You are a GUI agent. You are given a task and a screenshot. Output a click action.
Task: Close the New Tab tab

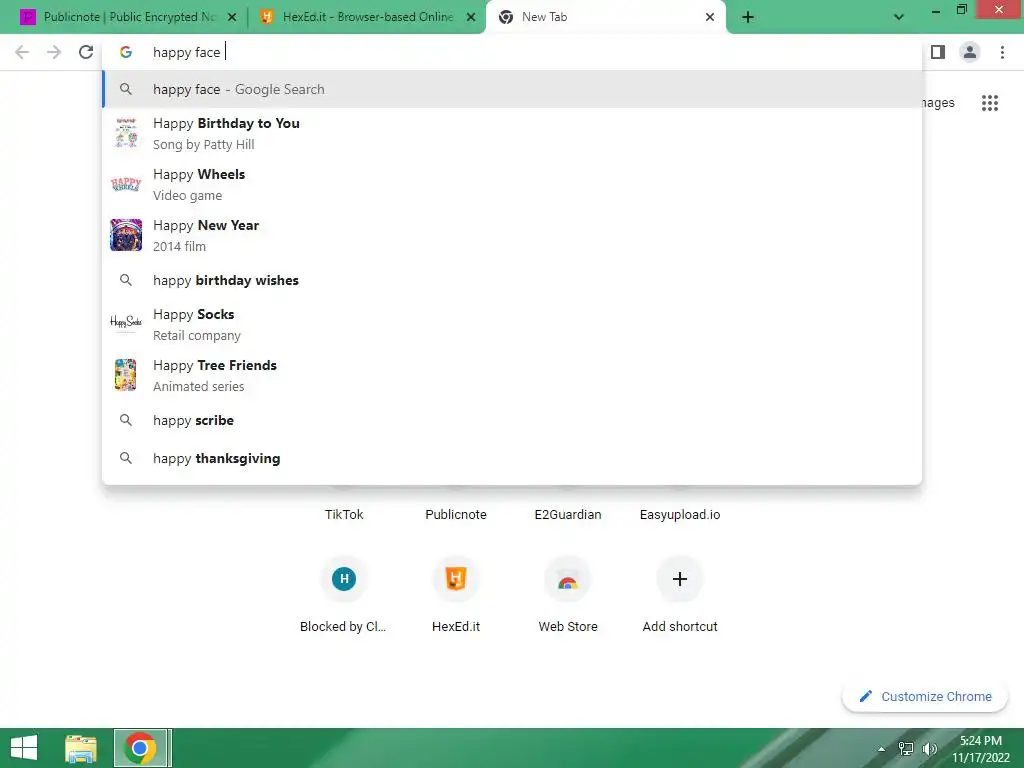click(710, 17)
